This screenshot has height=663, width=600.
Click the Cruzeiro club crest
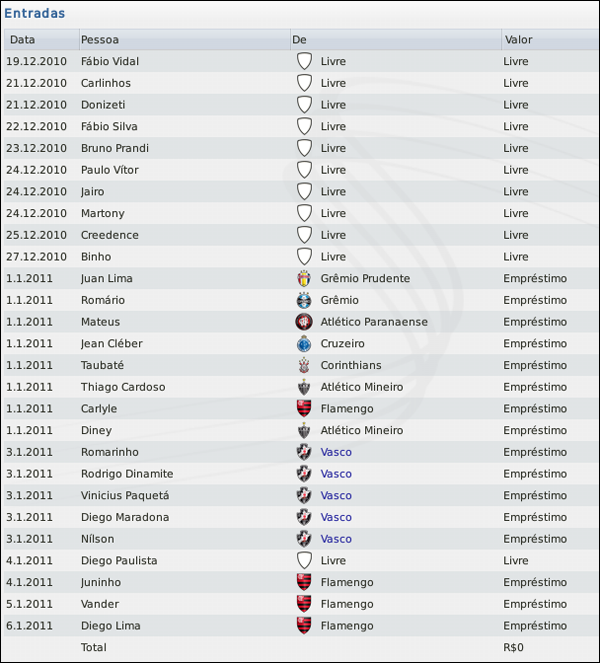coord(304,344)
